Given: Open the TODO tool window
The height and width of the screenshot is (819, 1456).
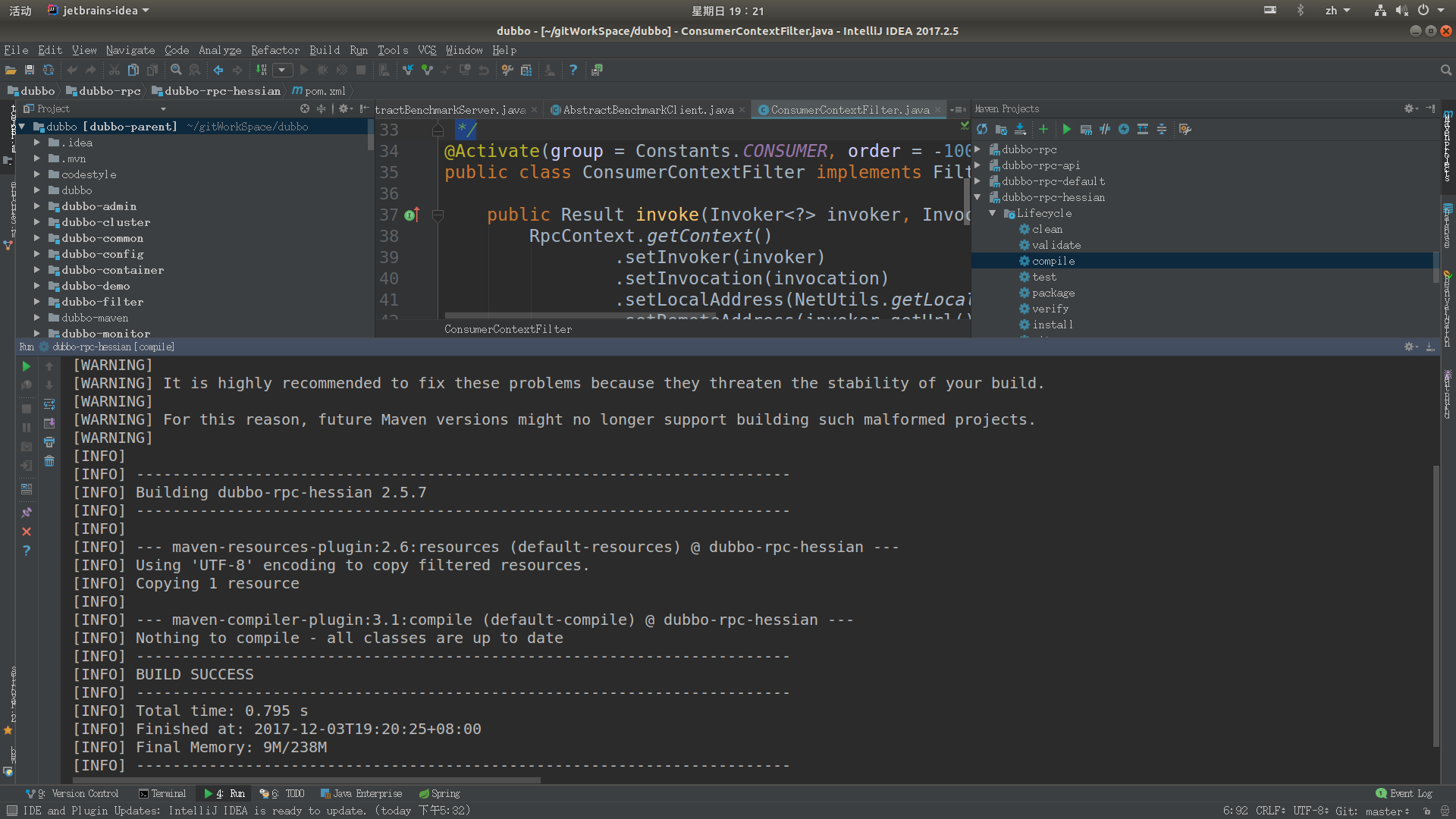Looking at the screenshot, I should tap(282, 793).
